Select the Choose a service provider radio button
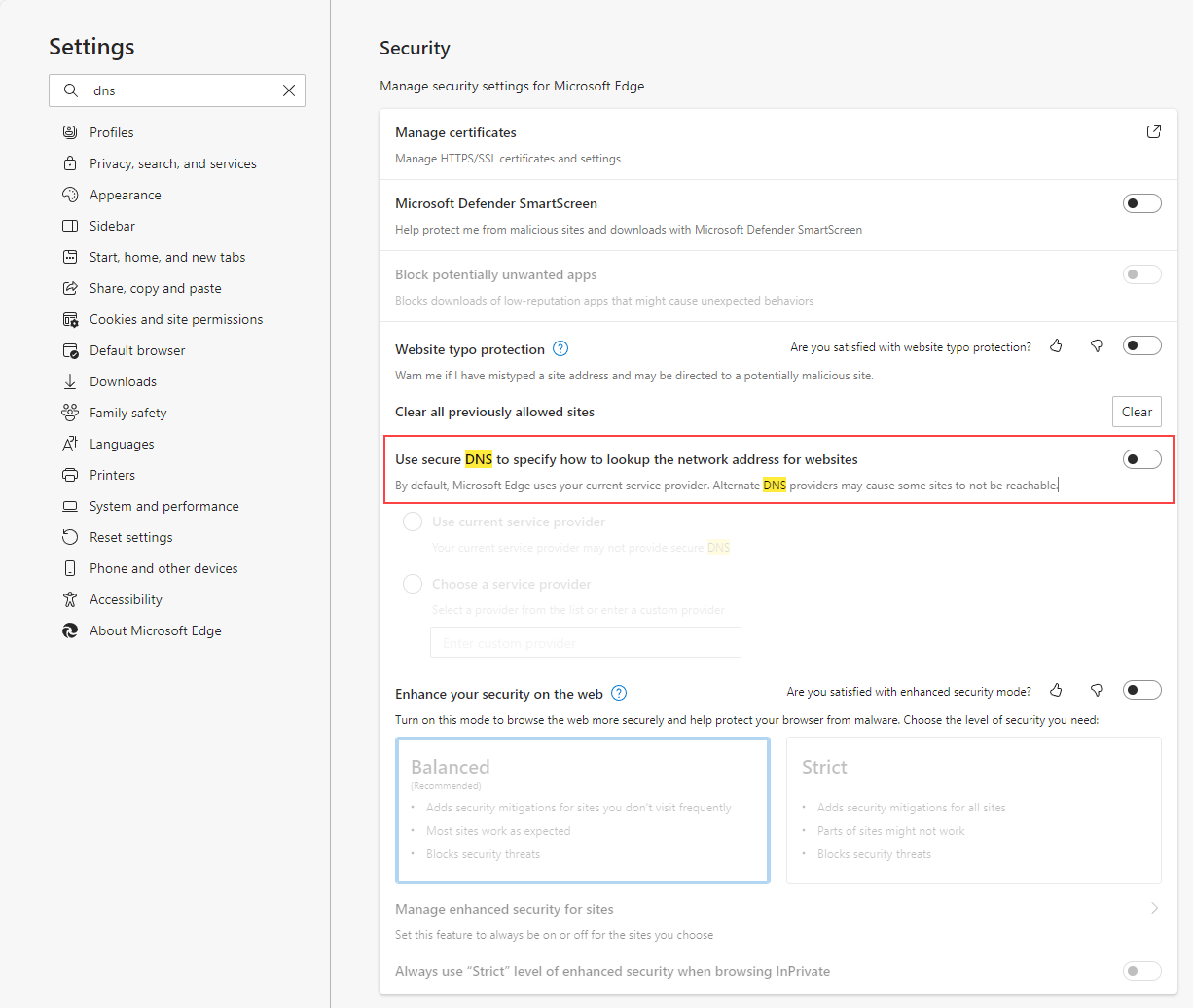The height and width of the screenshot is (1008, 1193). tap(413, 584)
